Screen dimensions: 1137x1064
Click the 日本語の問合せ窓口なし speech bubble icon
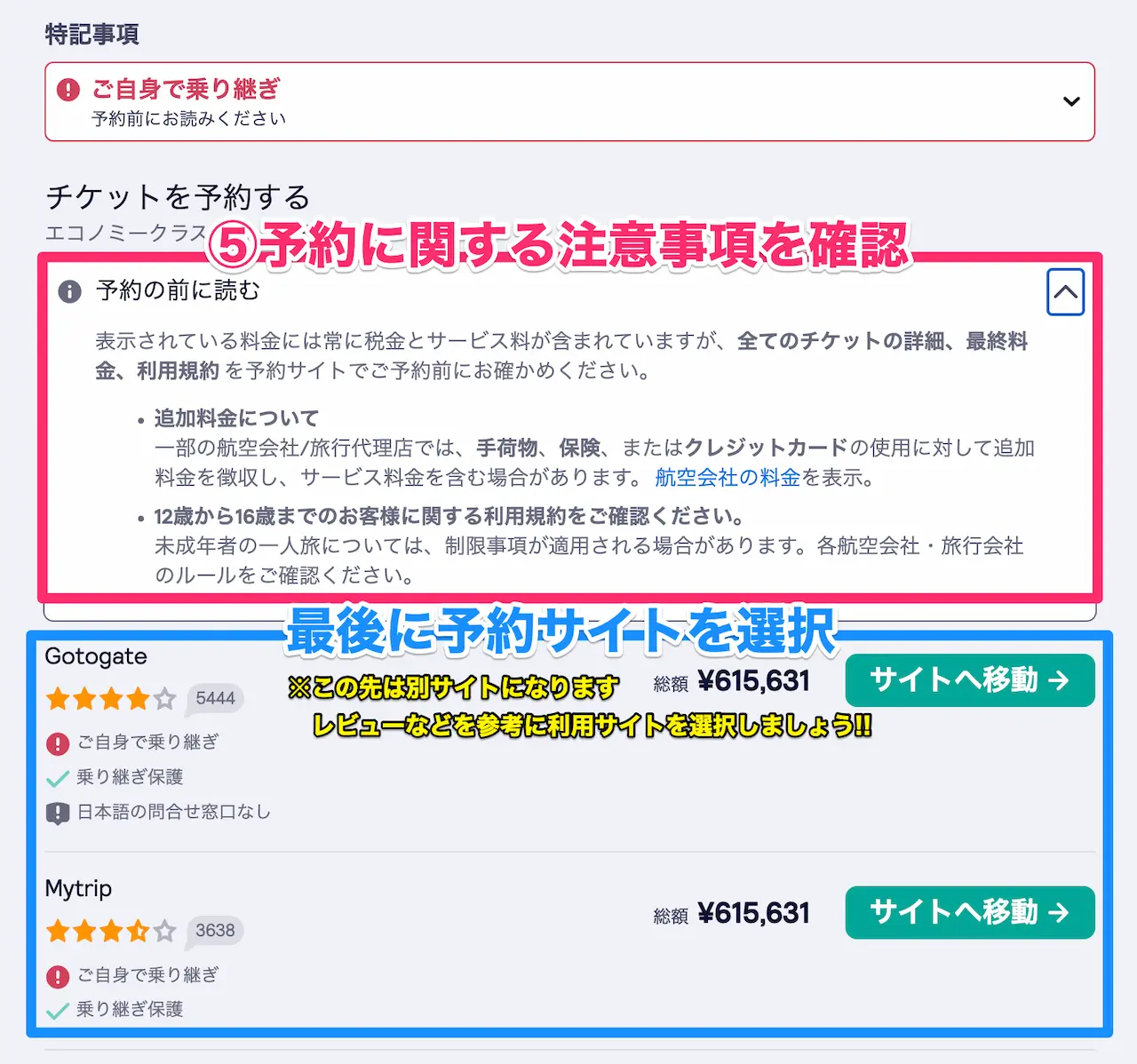[58, 813]
